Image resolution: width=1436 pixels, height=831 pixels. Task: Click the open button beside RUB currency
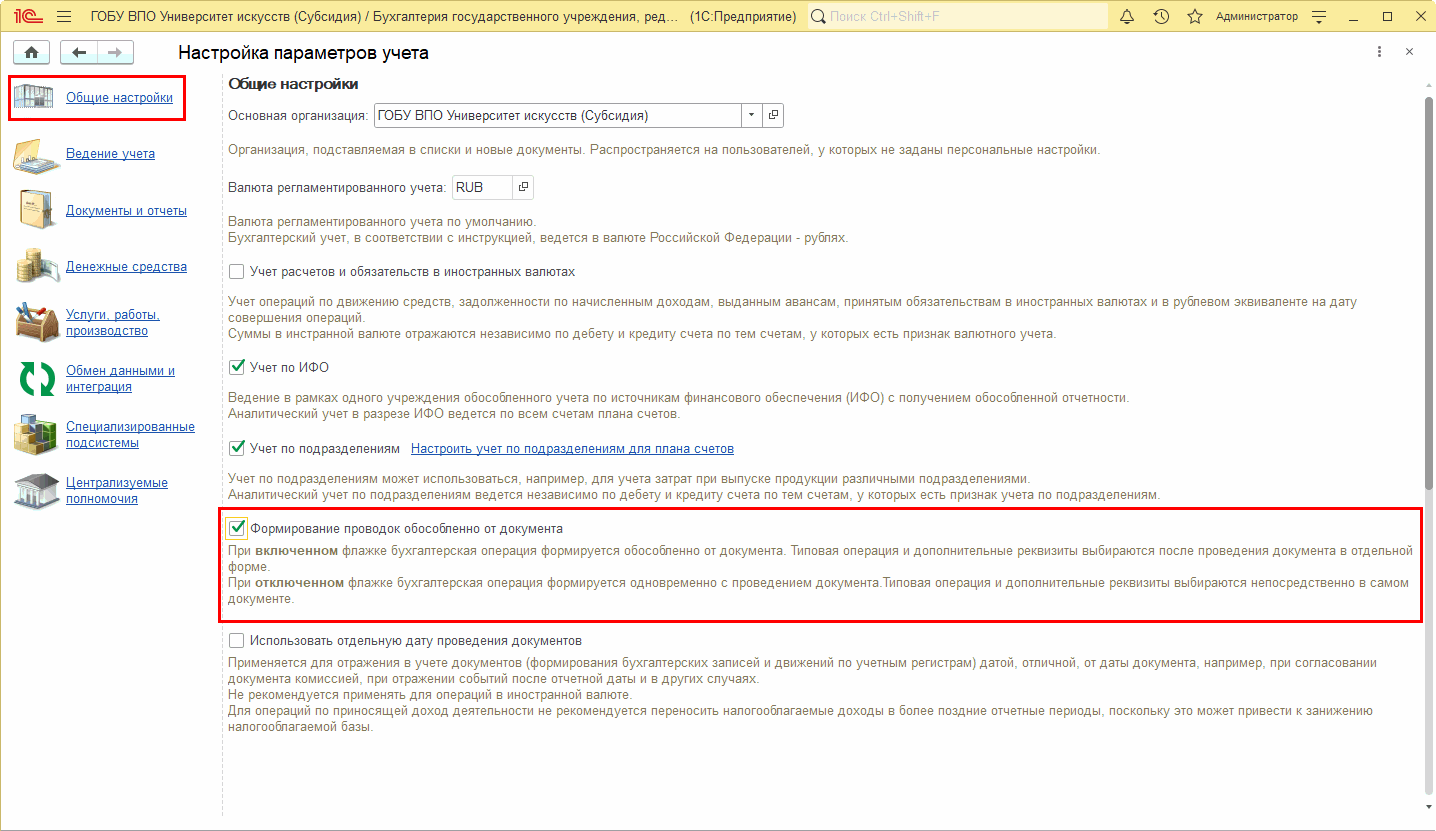[523, 187]
